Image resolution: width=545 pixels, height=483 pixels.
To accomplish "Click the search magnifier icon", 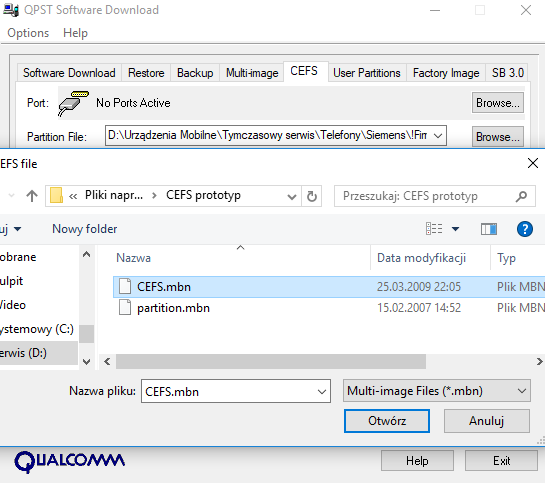I will click(x=521, y=196).
